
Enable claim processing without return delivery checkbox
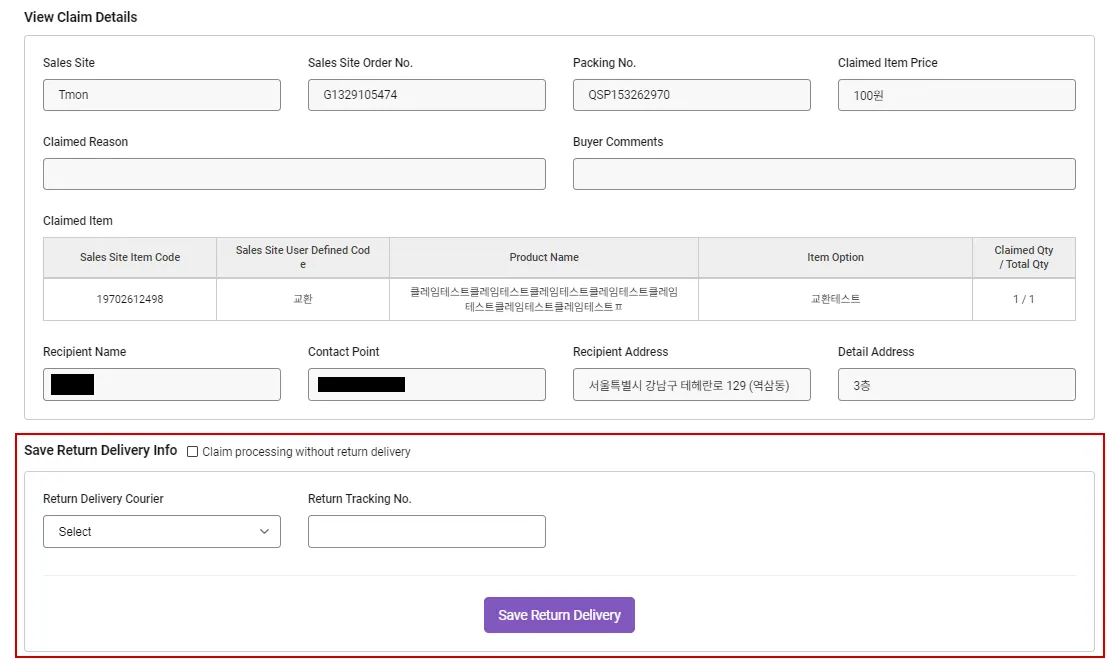[x=193, y=452]
